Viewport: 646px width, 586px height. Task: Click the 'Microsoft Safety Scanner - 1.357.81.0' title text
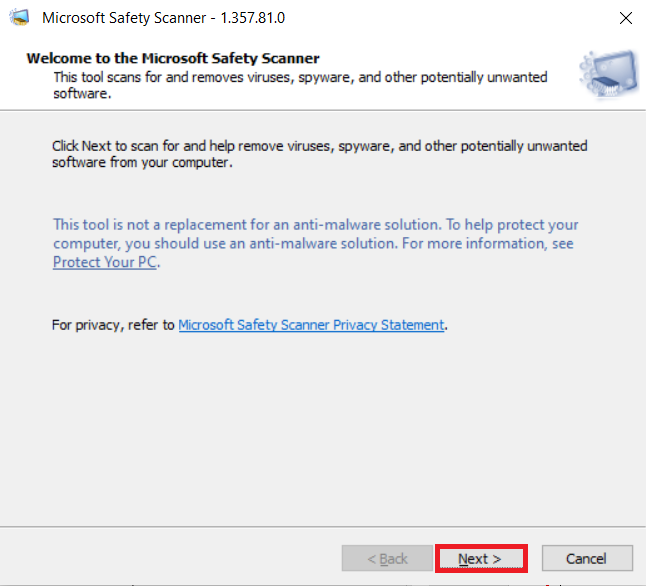pos(163,18)
